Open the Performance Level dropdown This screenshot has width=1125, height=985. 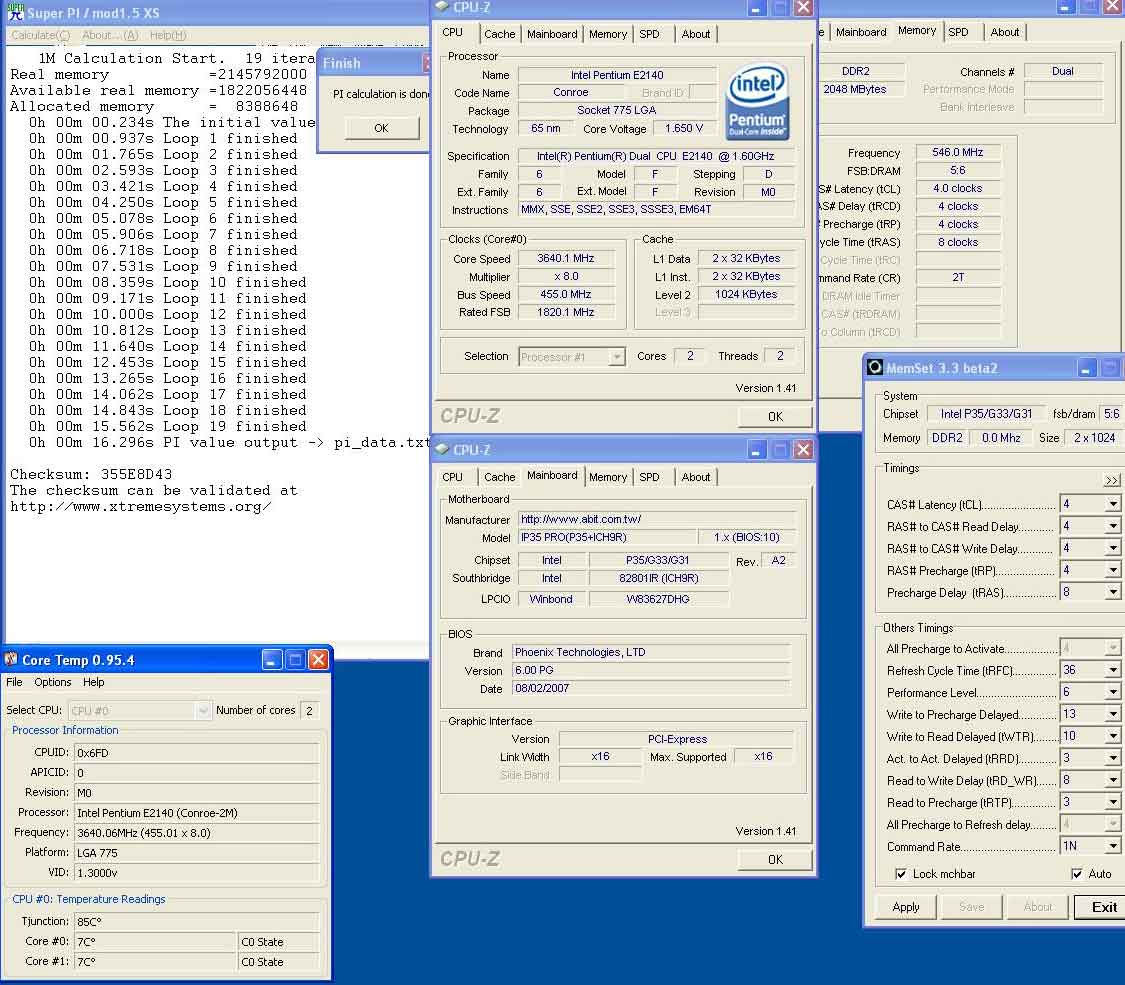point(1112,692)
